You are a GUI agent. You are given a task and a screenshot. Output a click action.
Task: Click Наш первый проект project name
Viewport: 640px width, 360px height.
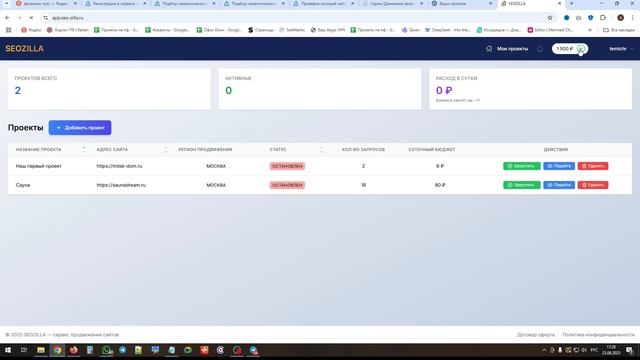click(38, 166)
